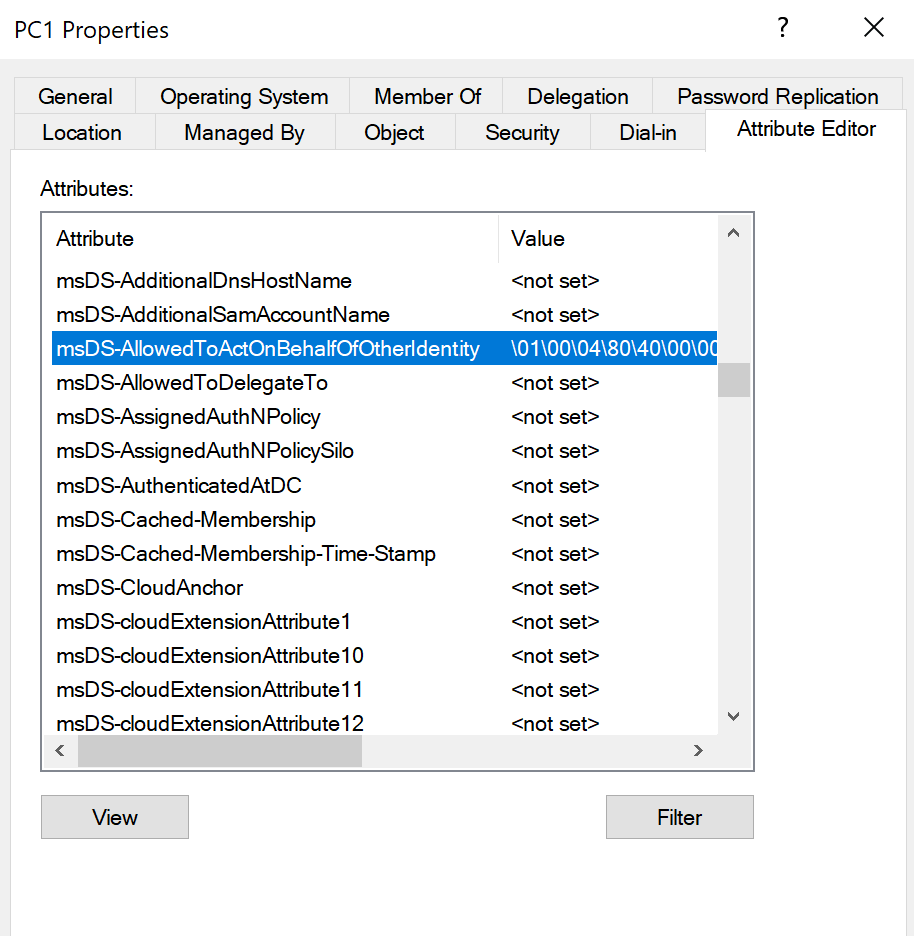914x936 pixels.
Task: Switch to the General tab
Action: click(75, 97)
